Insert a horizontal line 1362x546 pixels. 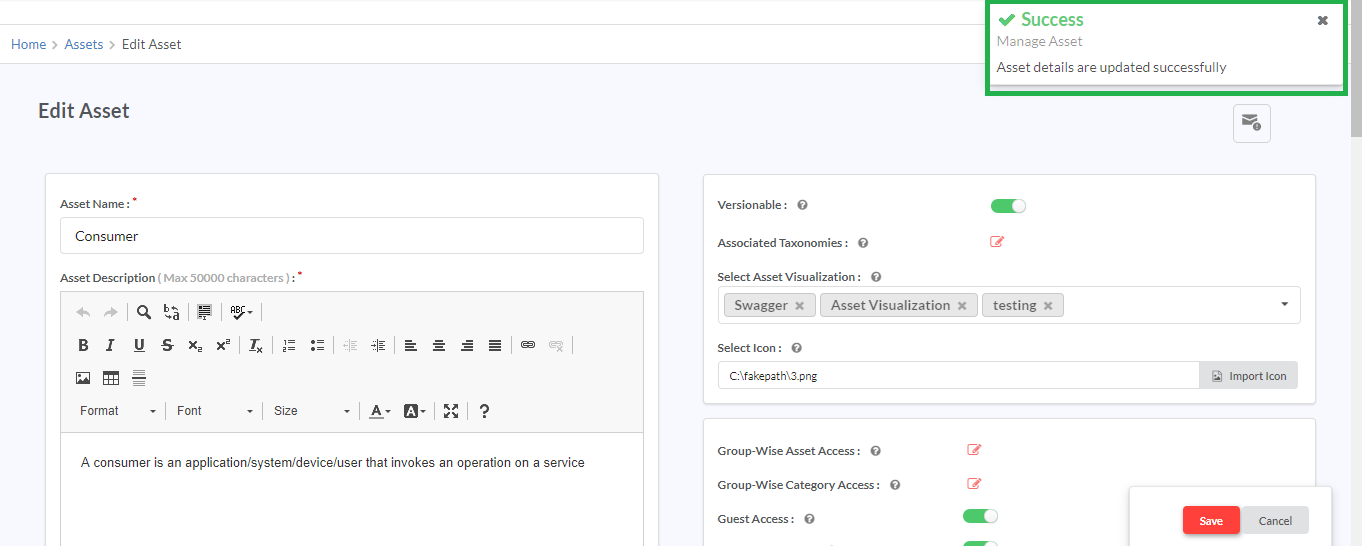click(139, 378)
